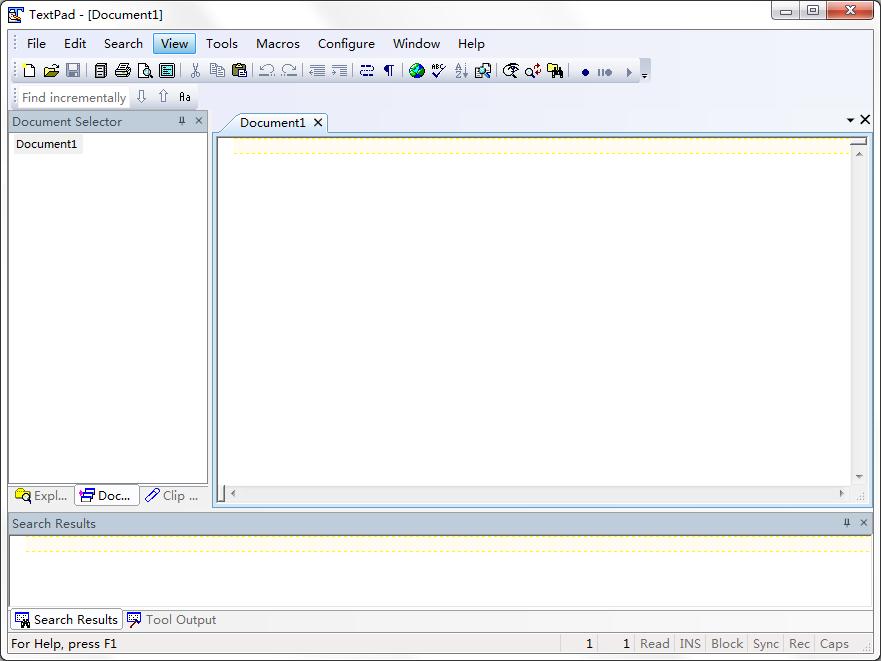
Task: Unpin the Document Selector panel
Action: pyautogui.click(x=180, y=121)
